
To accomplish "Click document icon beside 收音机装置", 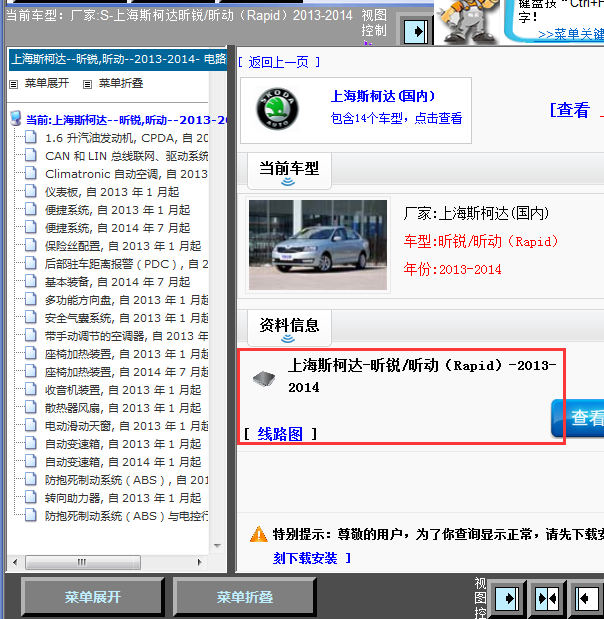I will 30,389.
